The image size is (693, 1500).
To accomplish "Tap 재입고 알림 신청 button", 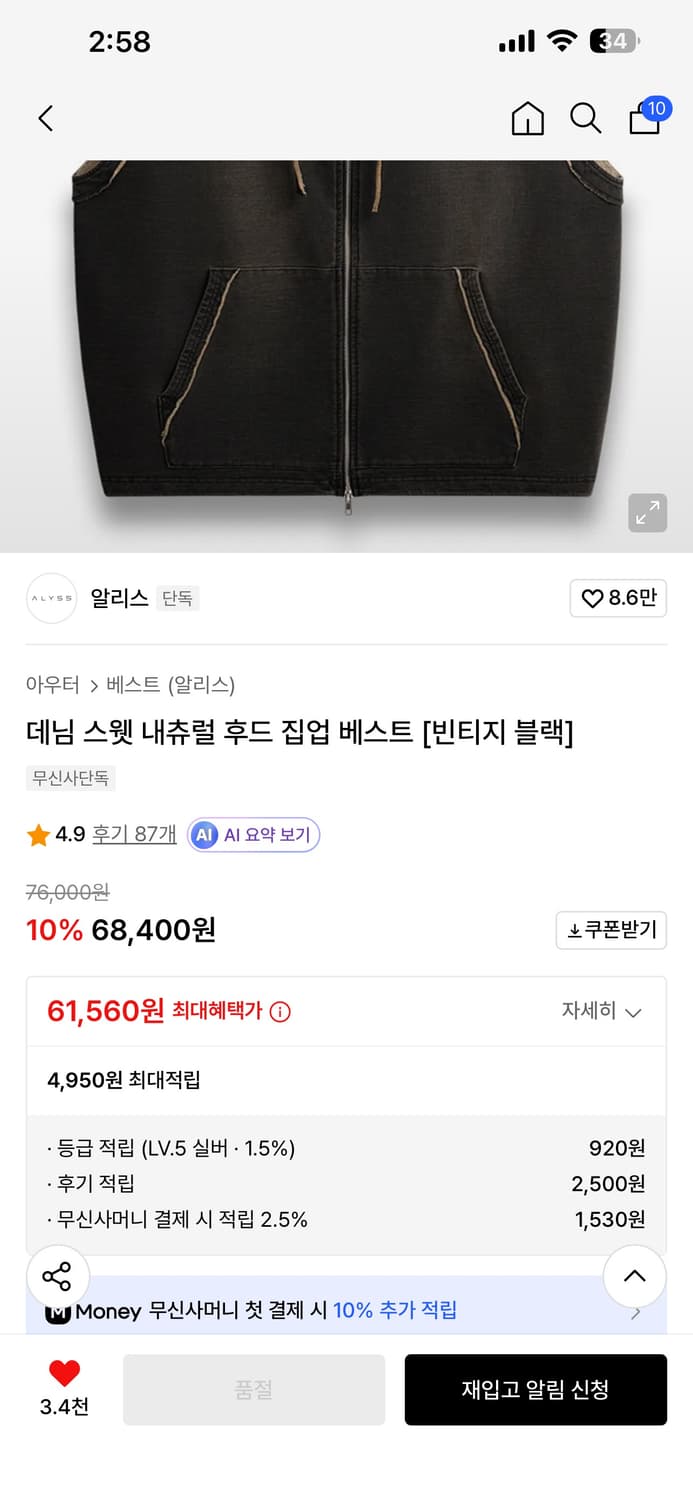I will (x=536, y=1389).
